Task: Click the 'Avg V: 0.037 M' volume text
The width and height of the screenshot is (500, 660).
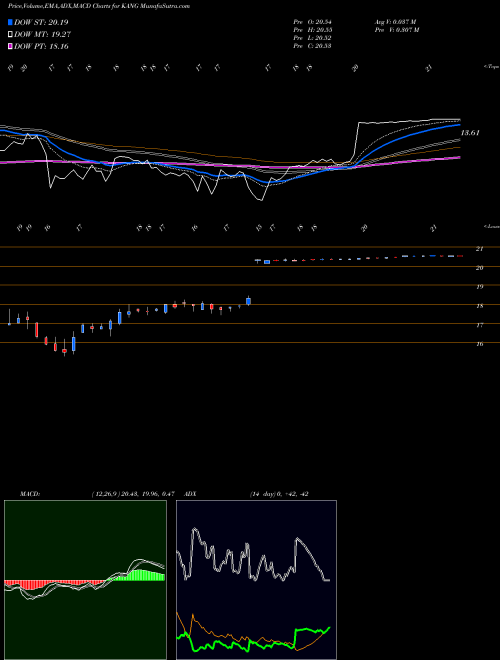Action: (x=395, y=22)
